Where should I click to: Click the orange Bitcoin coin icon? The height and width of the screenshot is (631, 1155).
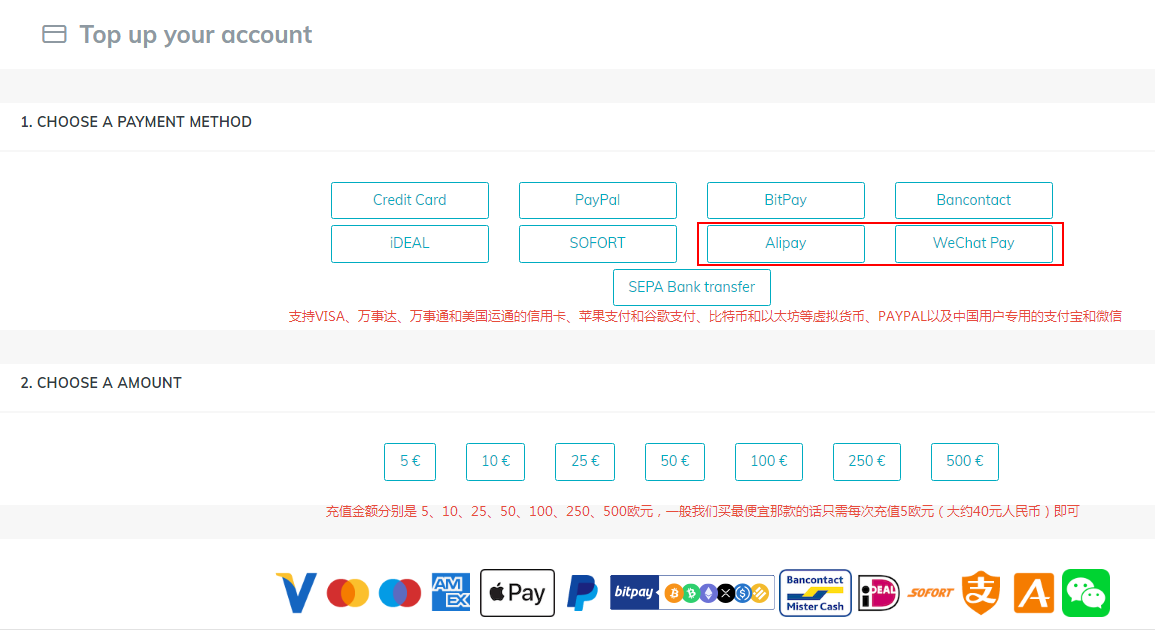pyautogui.click(x=673, y=593)
